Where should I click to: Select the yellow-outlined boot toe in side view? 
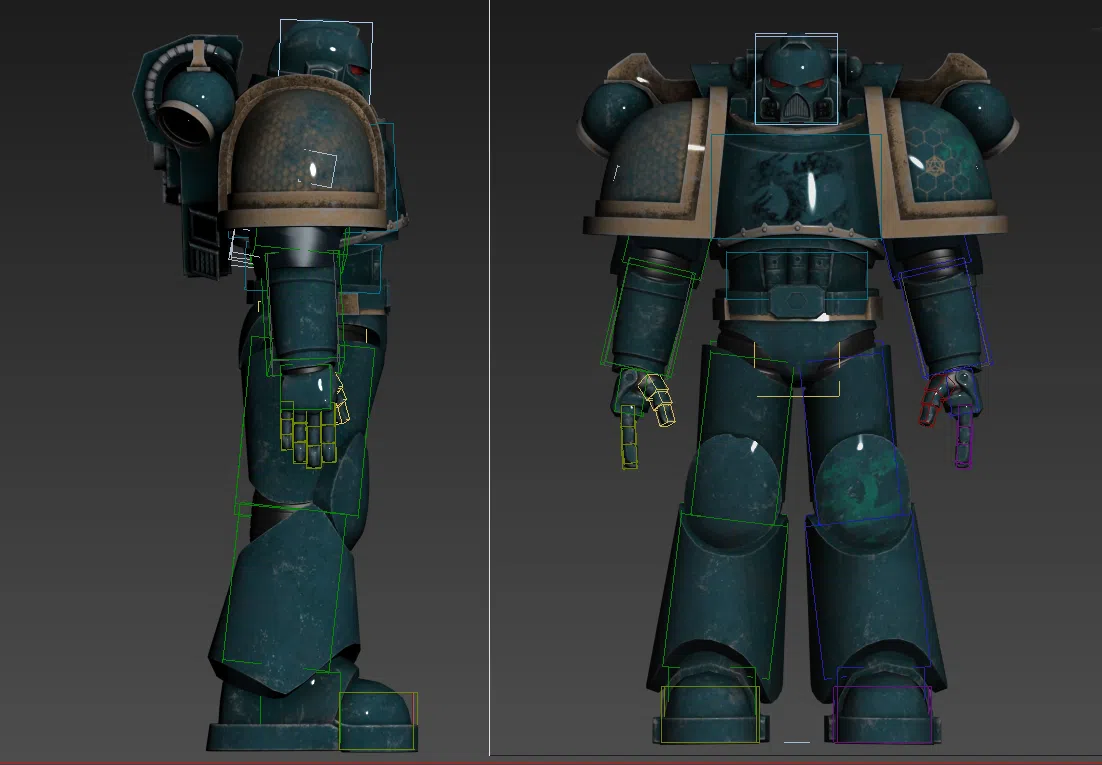[x=378, y=720]
